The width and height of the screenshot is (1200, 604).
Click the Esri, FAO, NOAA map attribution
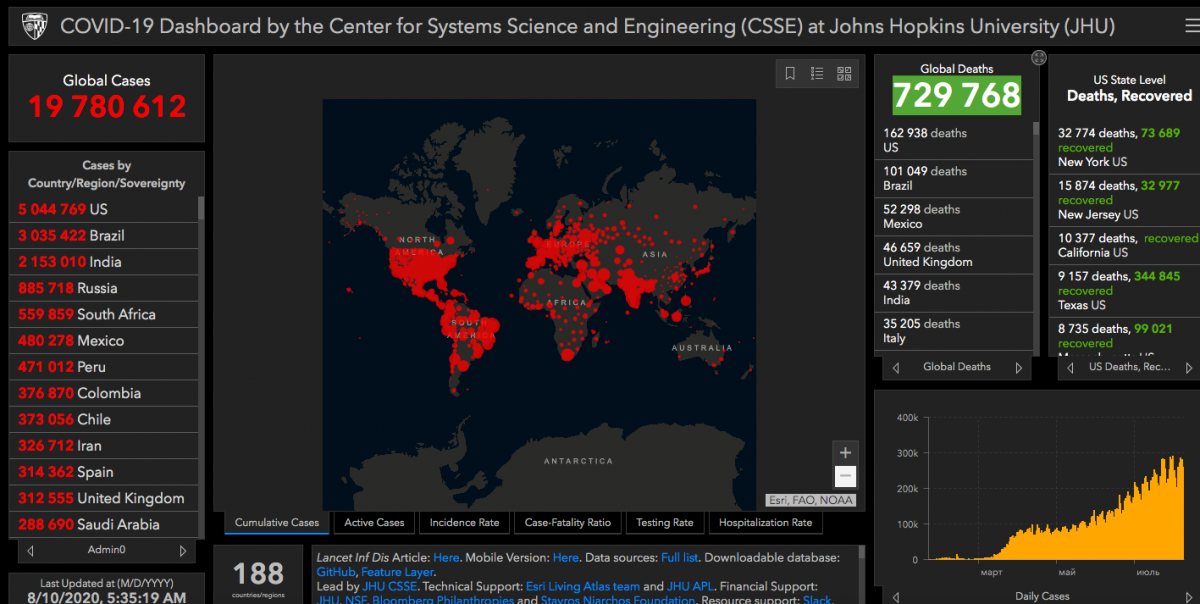[810, 499]
